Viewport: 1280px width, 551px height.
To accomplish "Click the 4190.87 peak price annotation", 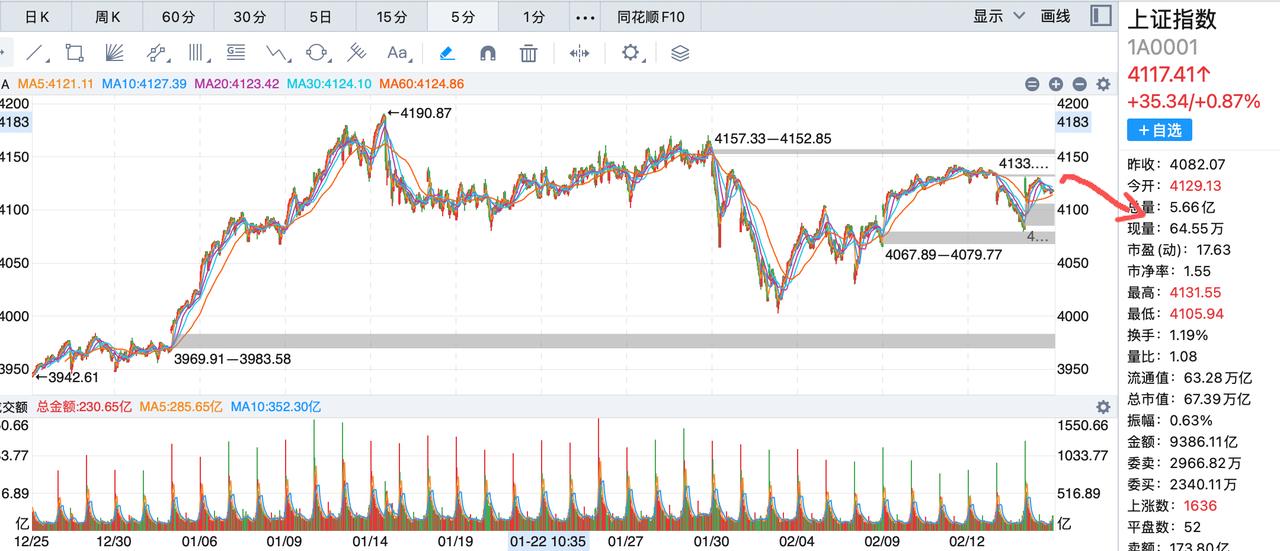I will [420, 113].
